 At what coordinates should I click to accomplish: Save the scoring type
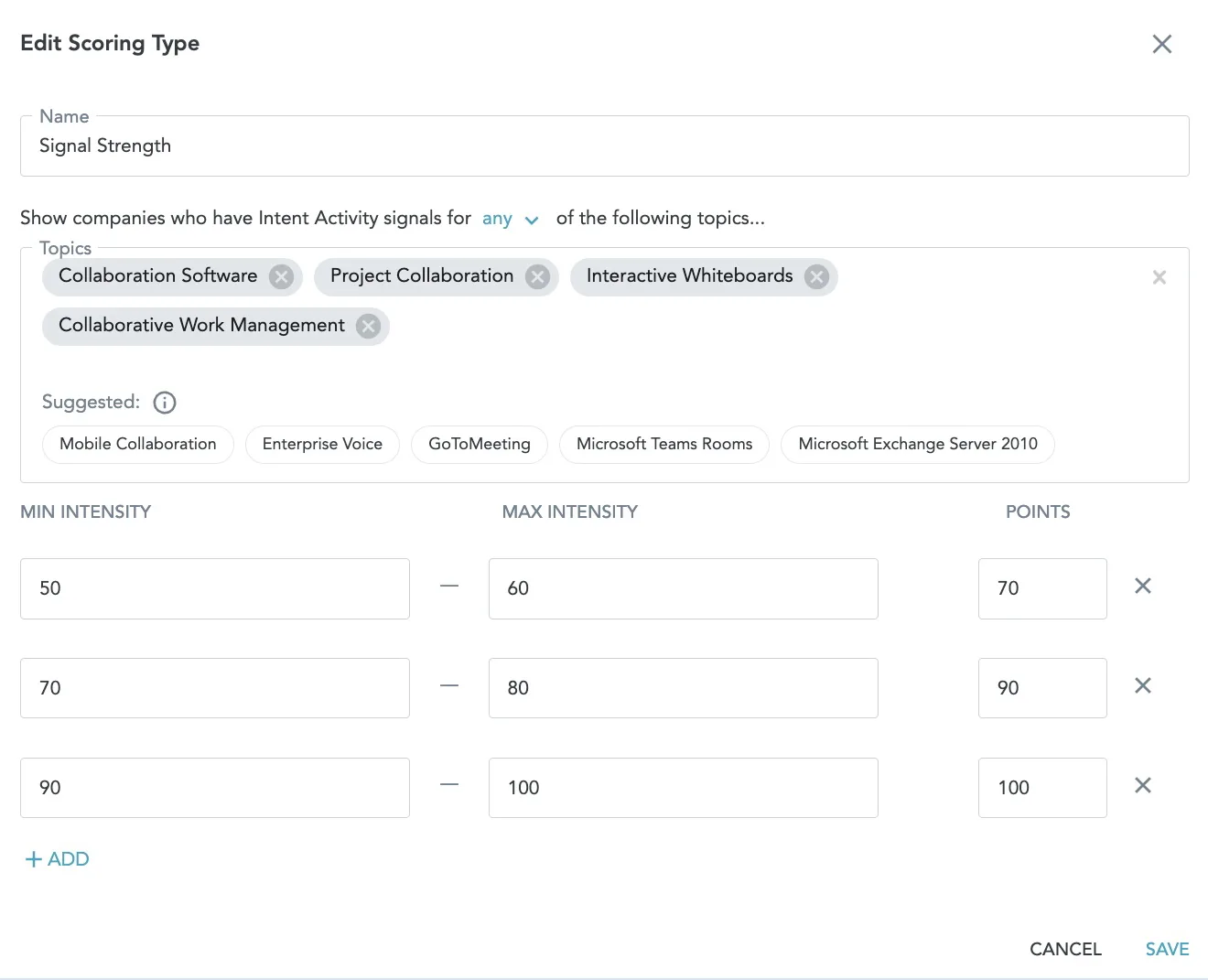pos(1167,949)
